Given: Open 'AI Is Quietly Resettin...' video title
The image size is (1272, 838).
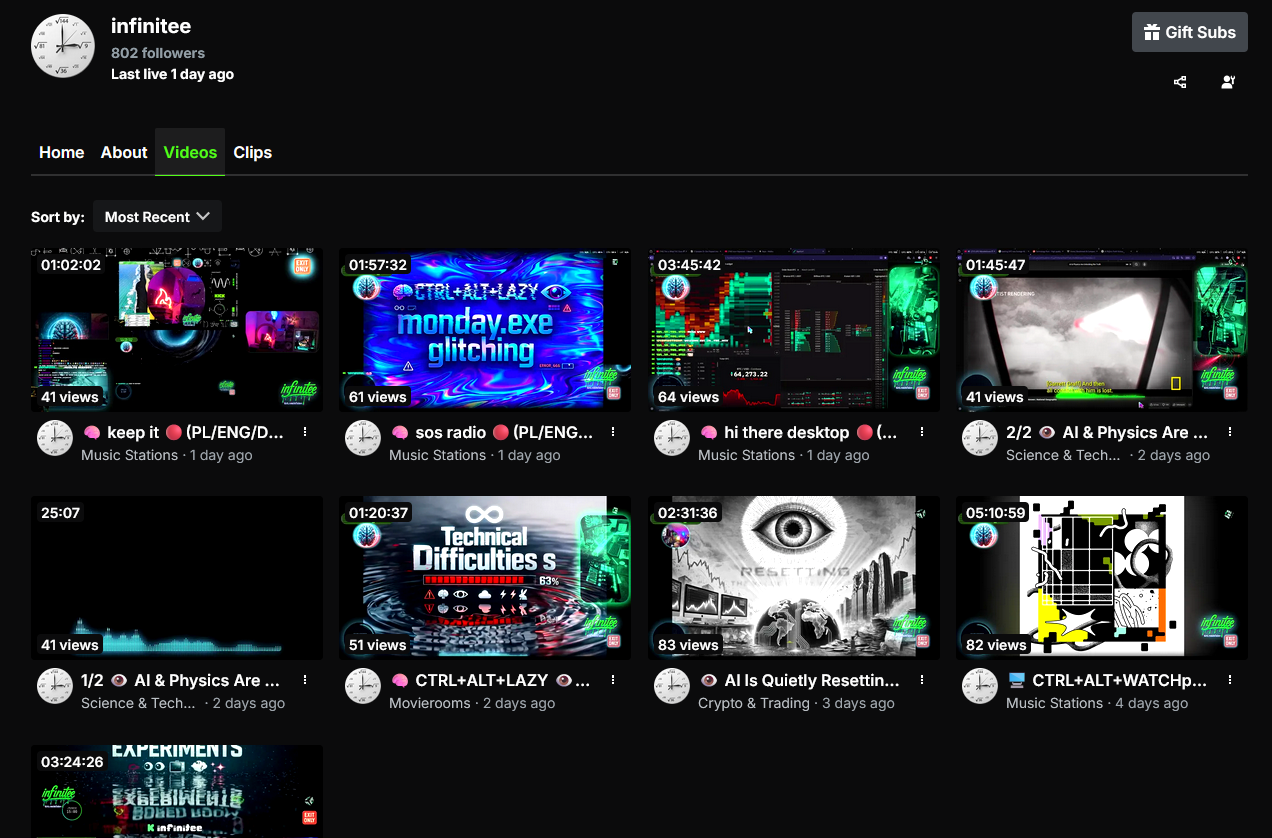Looking at the screenshot, I should pyautogui.click(x=799, y=680).
